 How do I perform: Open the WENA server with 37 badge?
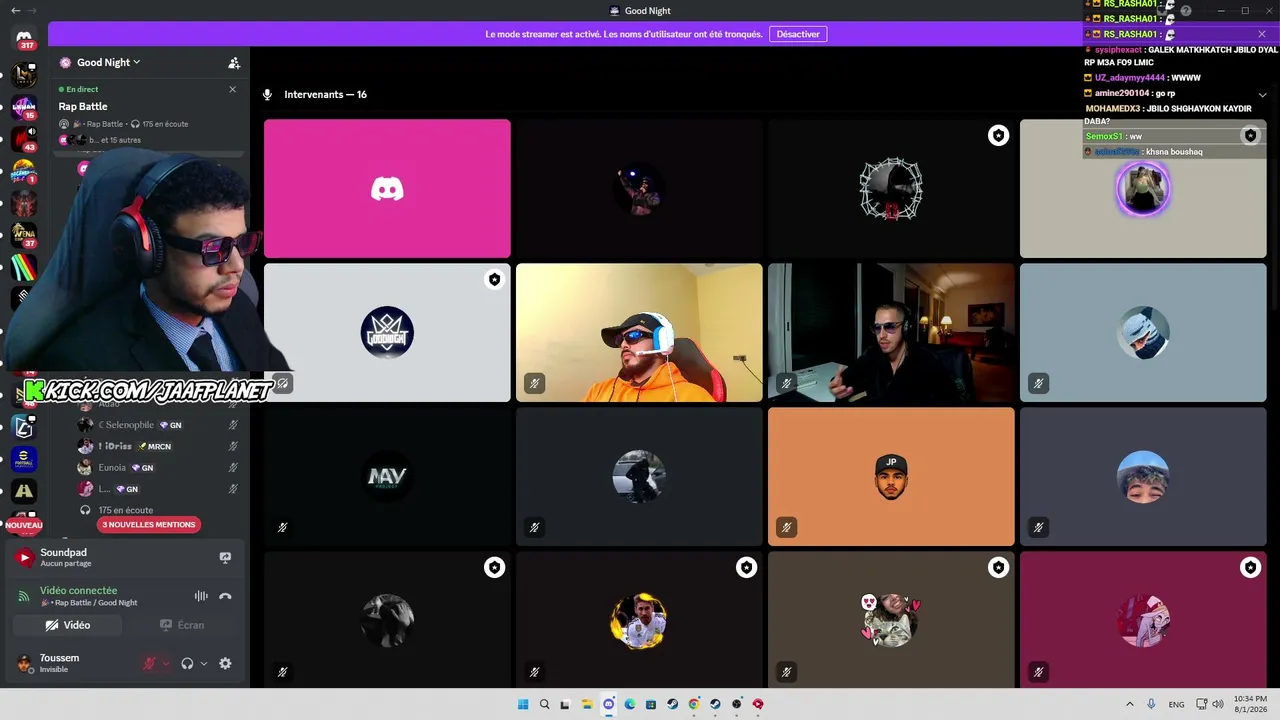point(24,235)
